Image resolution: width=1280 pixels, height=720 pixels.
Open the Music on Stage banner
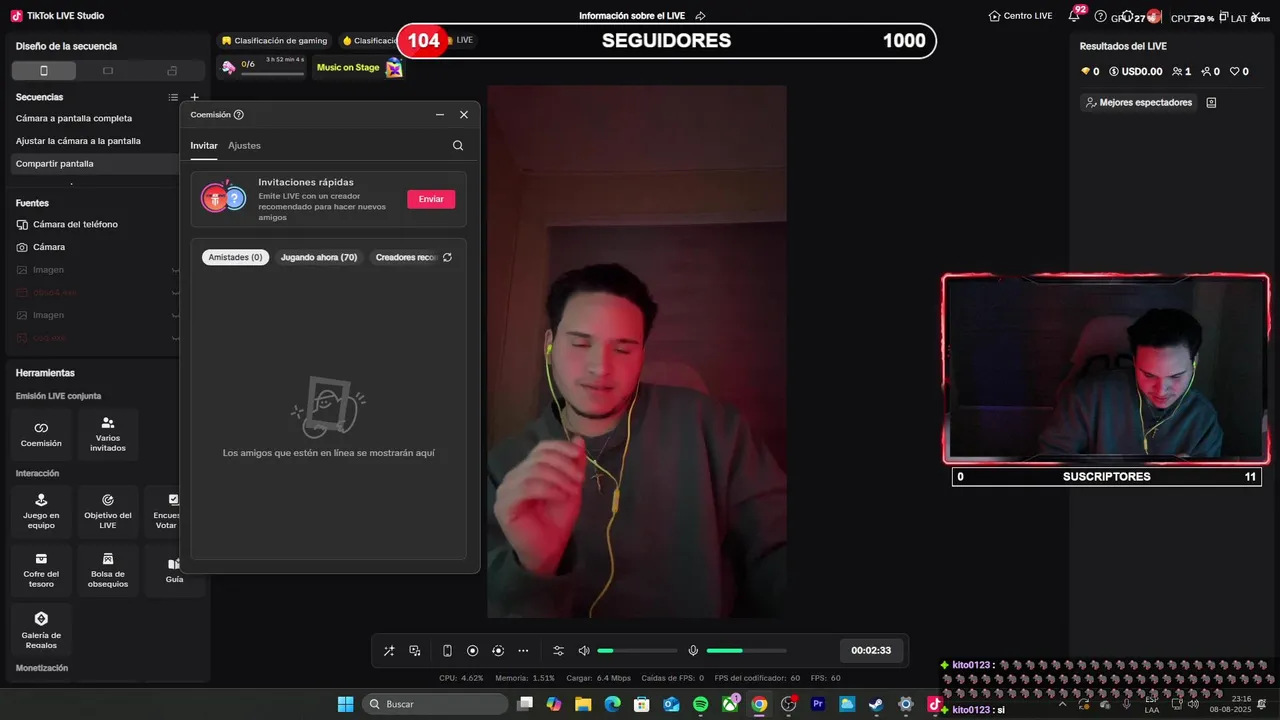(x=359, y=68)
